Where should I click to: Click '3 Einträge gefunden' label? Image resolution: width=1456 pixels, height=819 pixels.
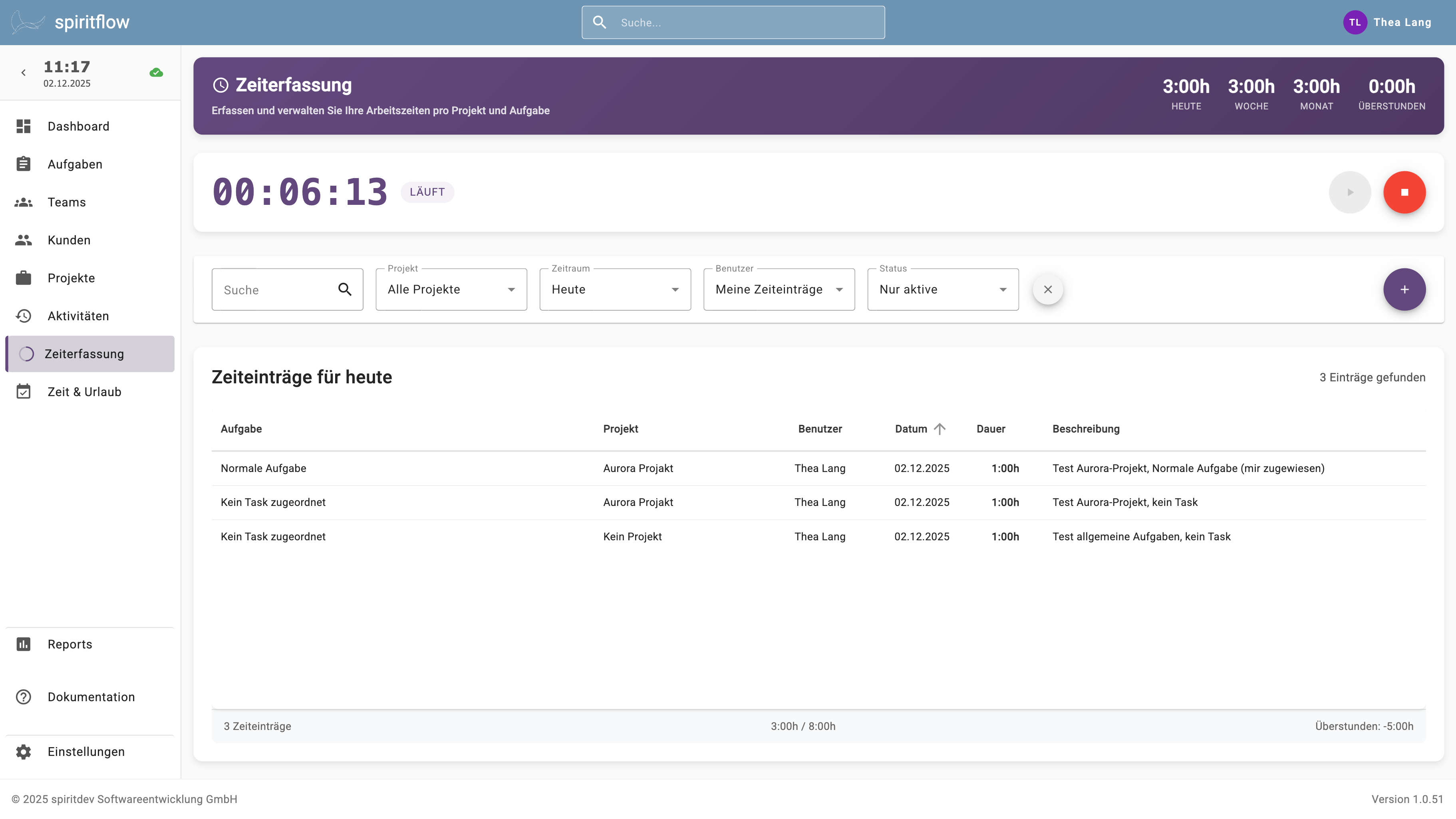coord(1372,377)
